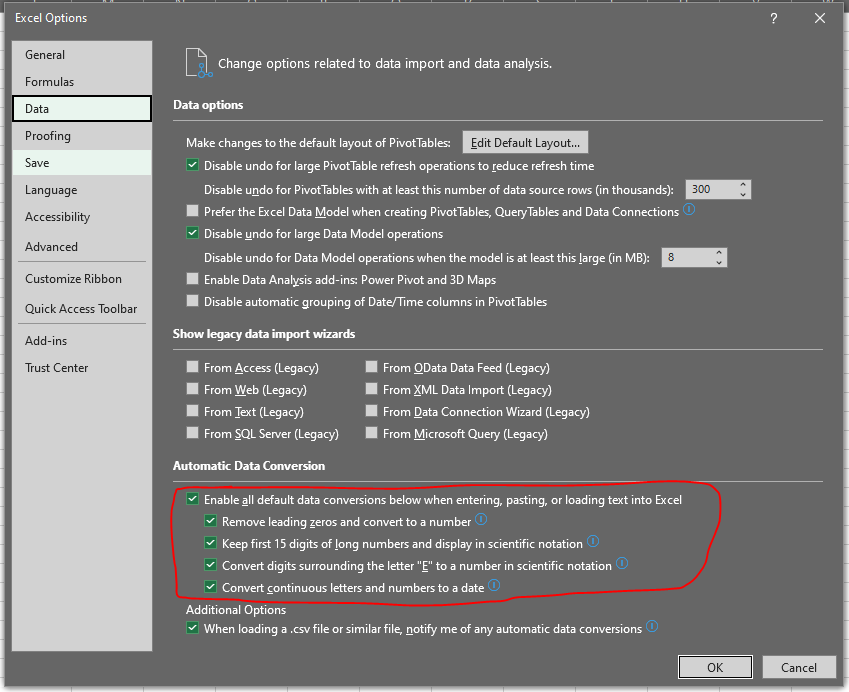Uncheck "Disable undo for large Data Model operations"
The height and width of the screenshot is (692, 849).
pyautogui.click(x=190, y=233)
